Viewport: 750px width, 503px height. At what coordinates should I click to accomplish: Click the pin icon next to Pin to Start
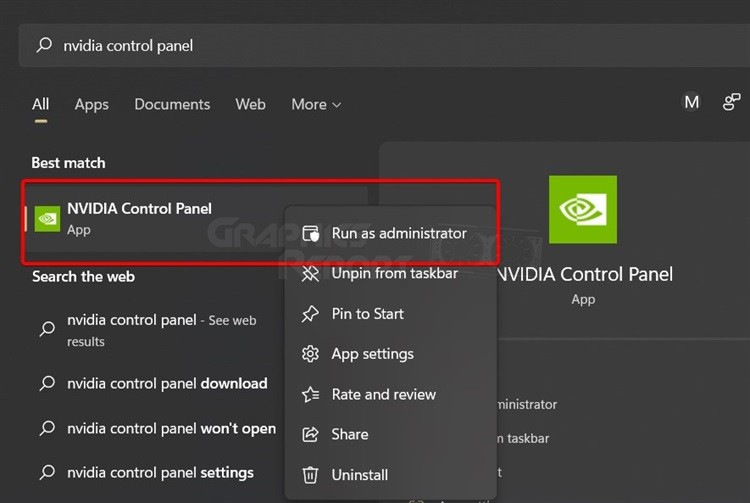tap(310, 314)
